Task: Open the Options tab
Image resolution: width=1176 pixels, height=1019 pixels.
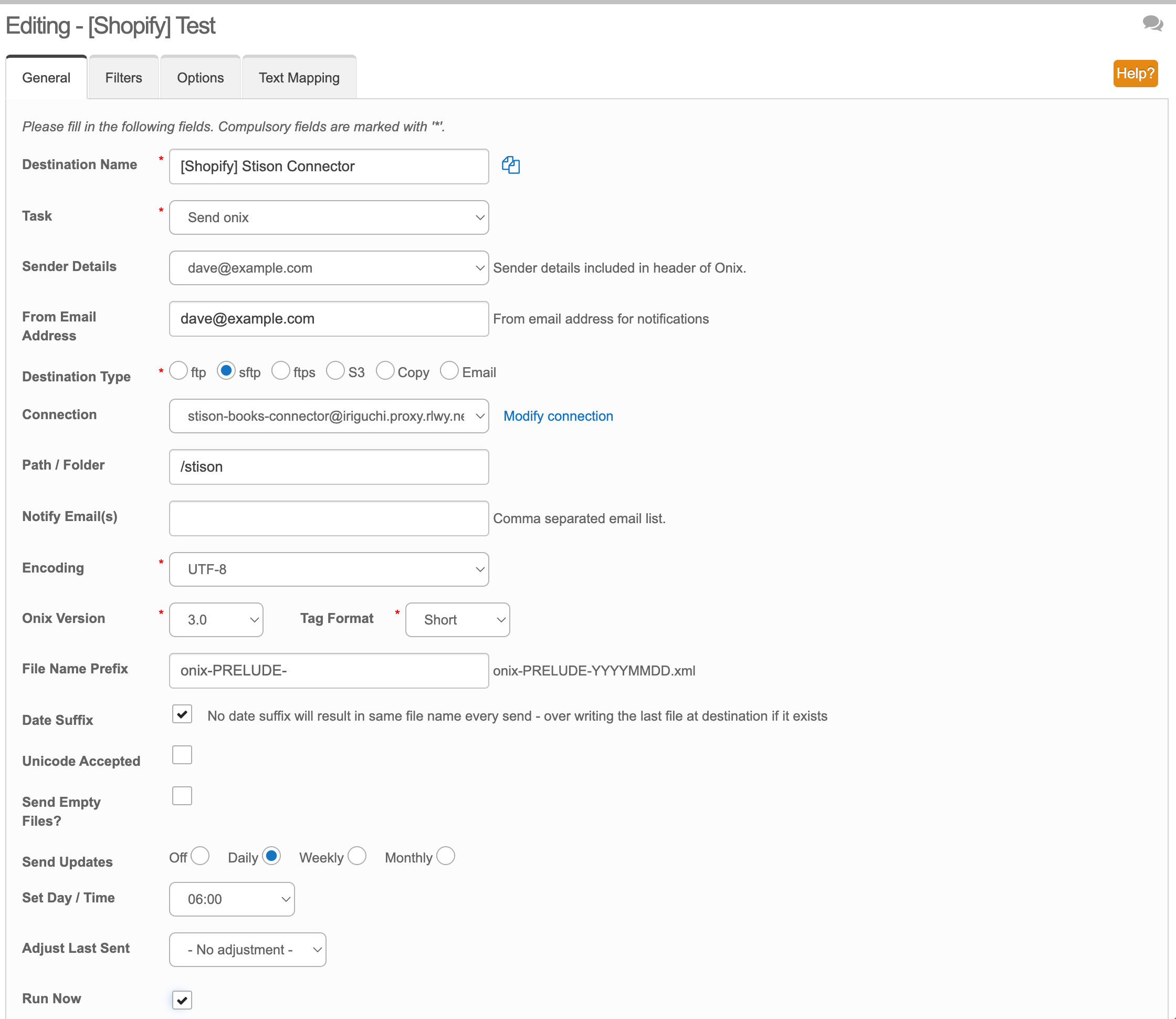Action: (x=201, y=78)
